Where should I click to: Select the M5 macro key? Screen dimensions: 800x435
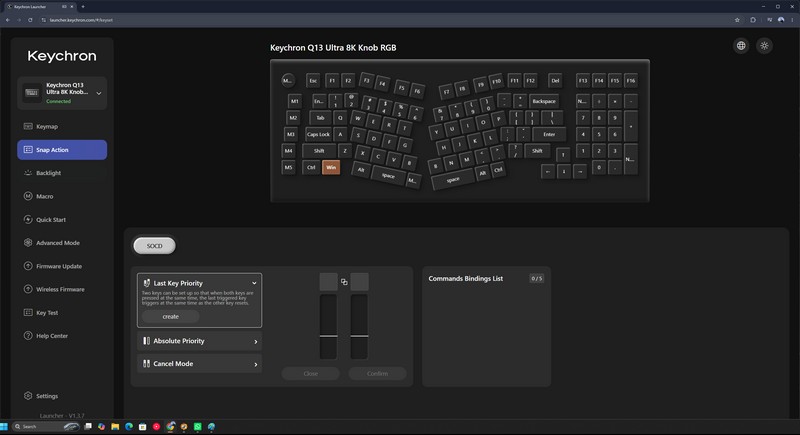click(288, 167)
